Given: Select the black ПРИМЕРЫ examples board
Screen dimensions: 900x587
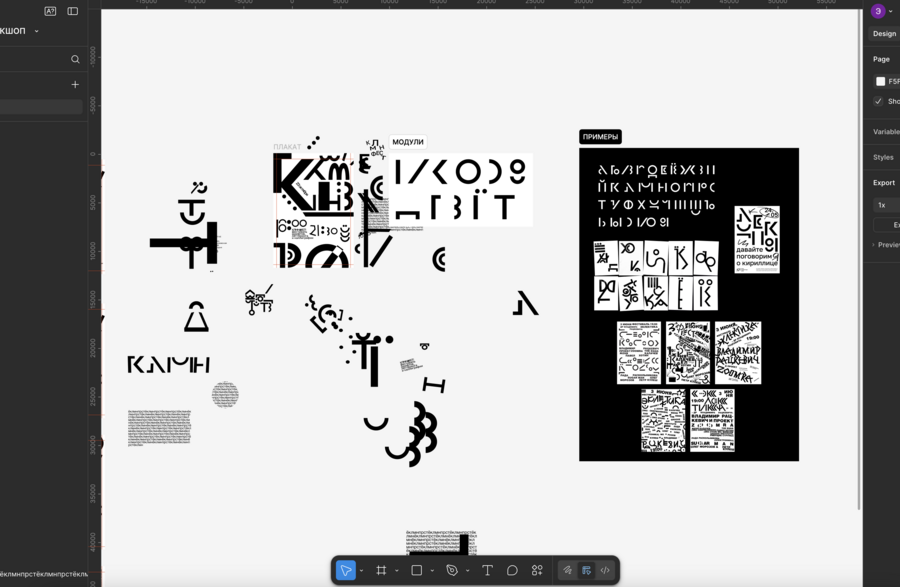Looking at the screenshot, I should (x=689, y=305).
